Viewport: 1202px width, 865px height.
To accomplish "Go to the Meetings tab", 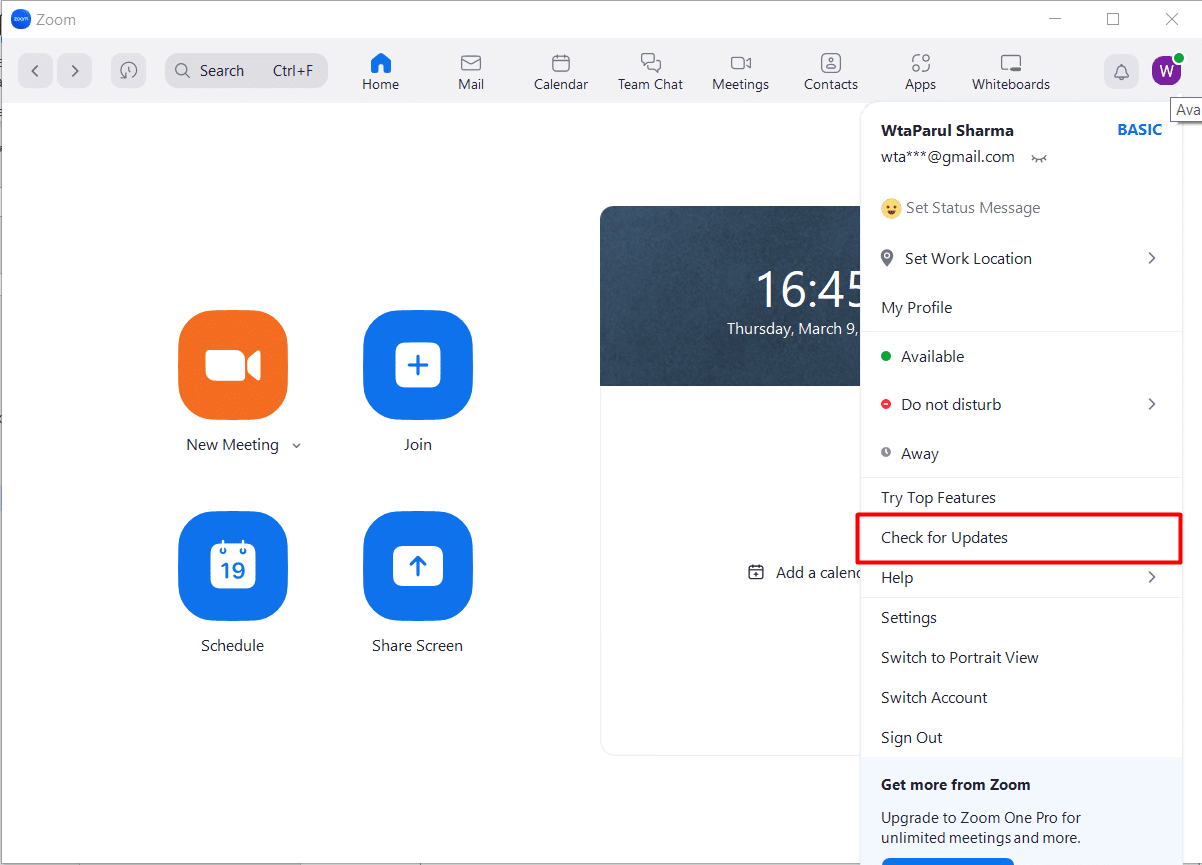I will click(741, 72).
